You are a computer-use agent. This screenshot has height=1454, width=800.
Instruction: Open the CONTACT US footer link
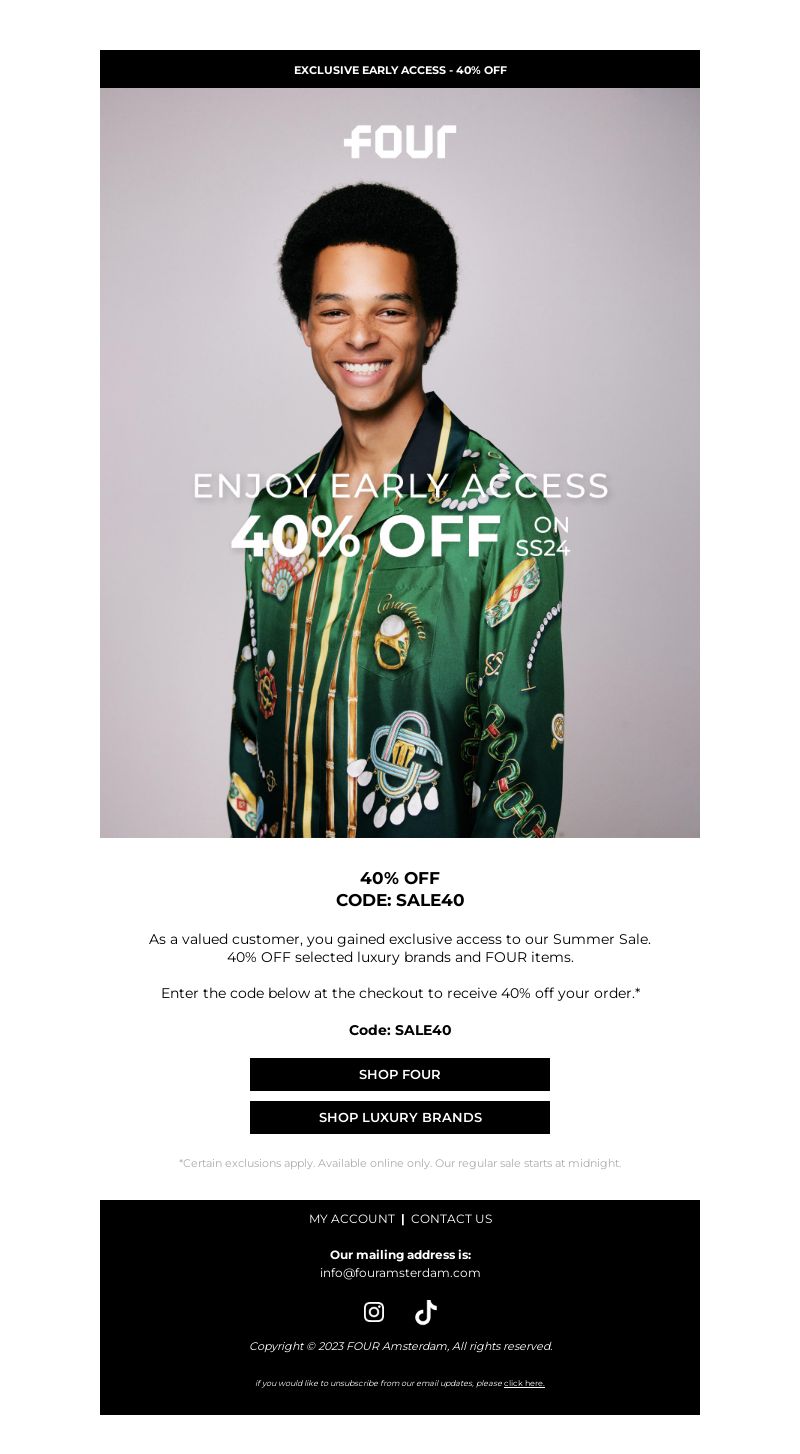[451, 1218]
